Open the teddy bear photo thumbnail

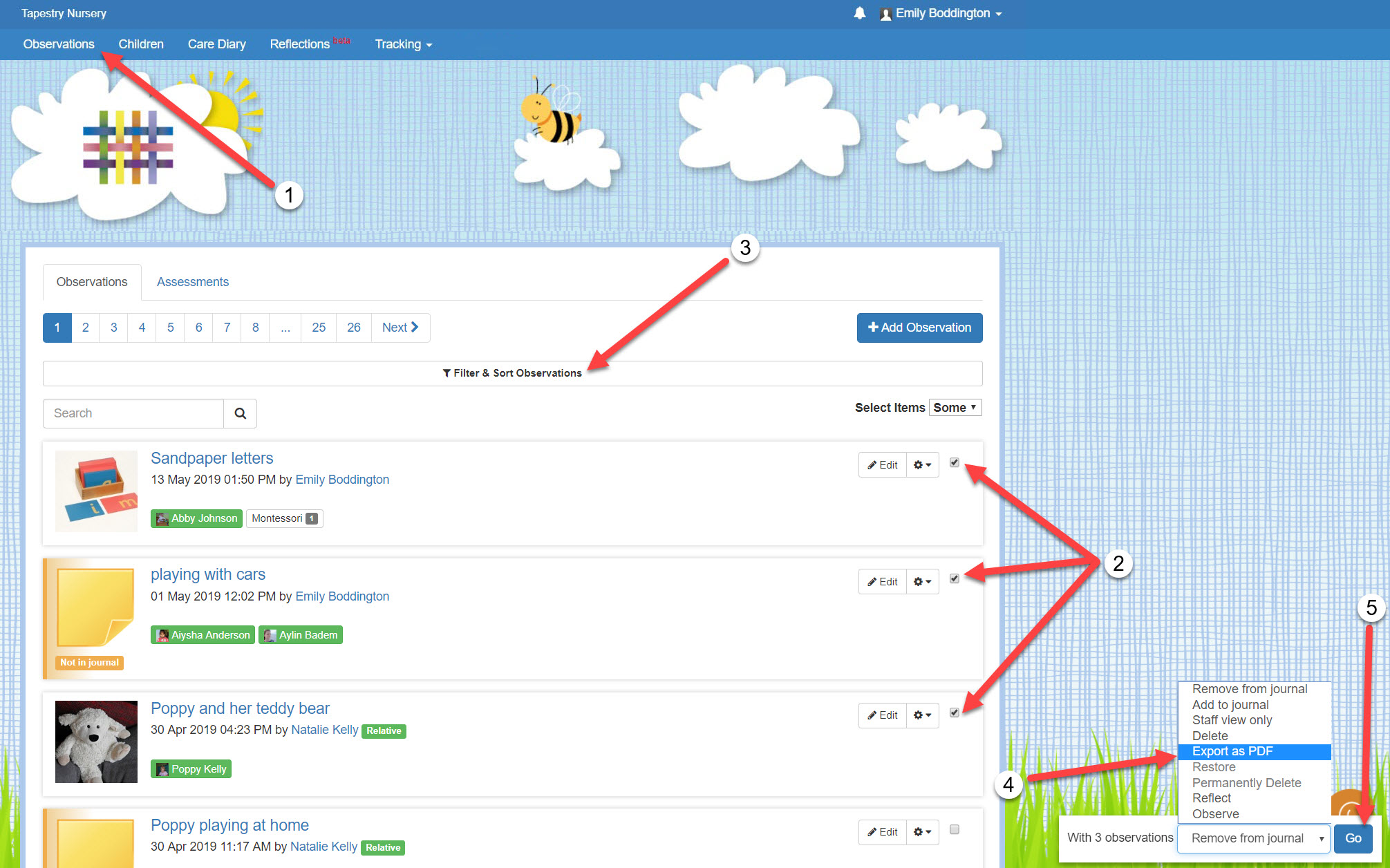(x=96, y=742)
